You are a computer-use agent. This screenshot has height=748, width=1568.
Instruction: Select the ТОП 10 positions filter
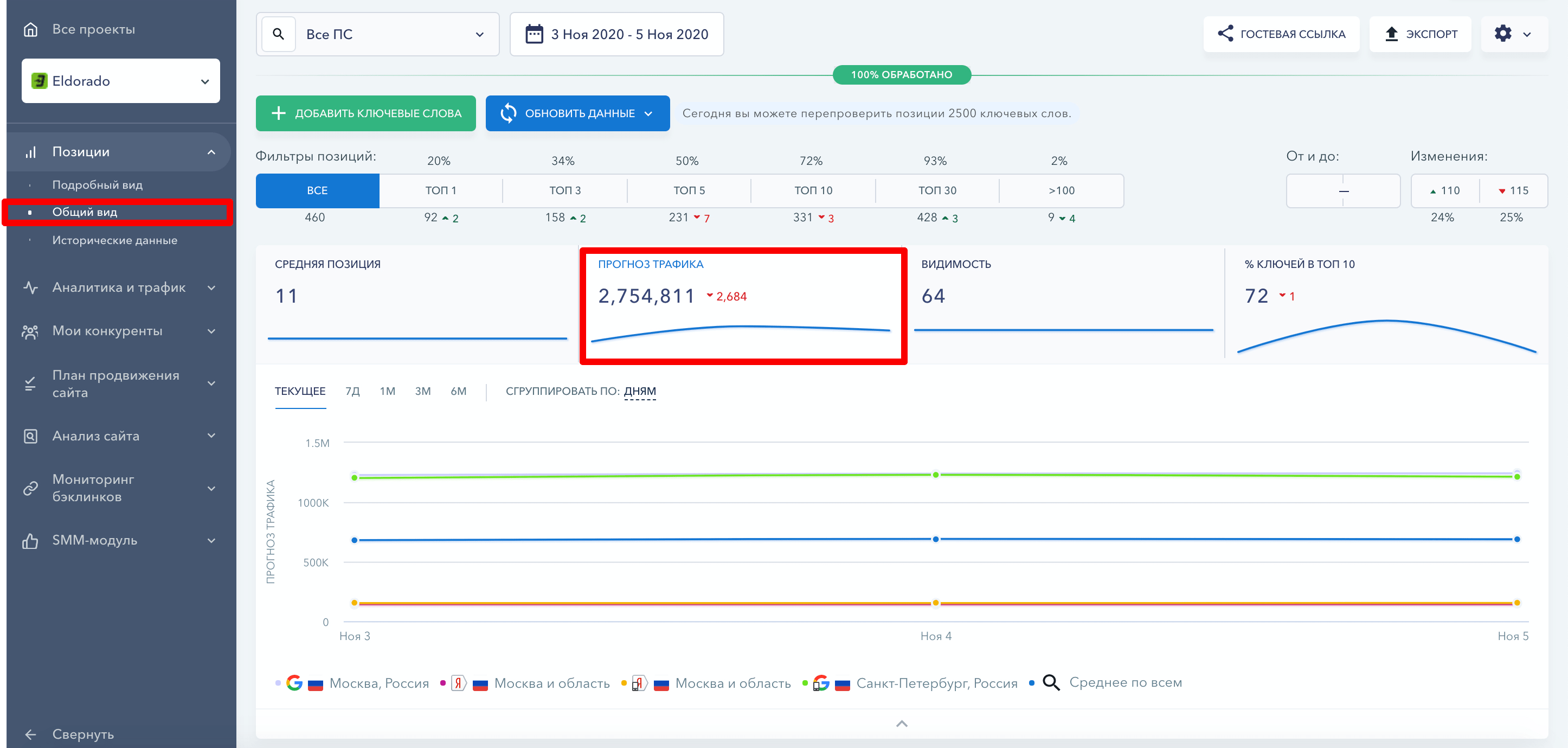[x=813, y=191]
